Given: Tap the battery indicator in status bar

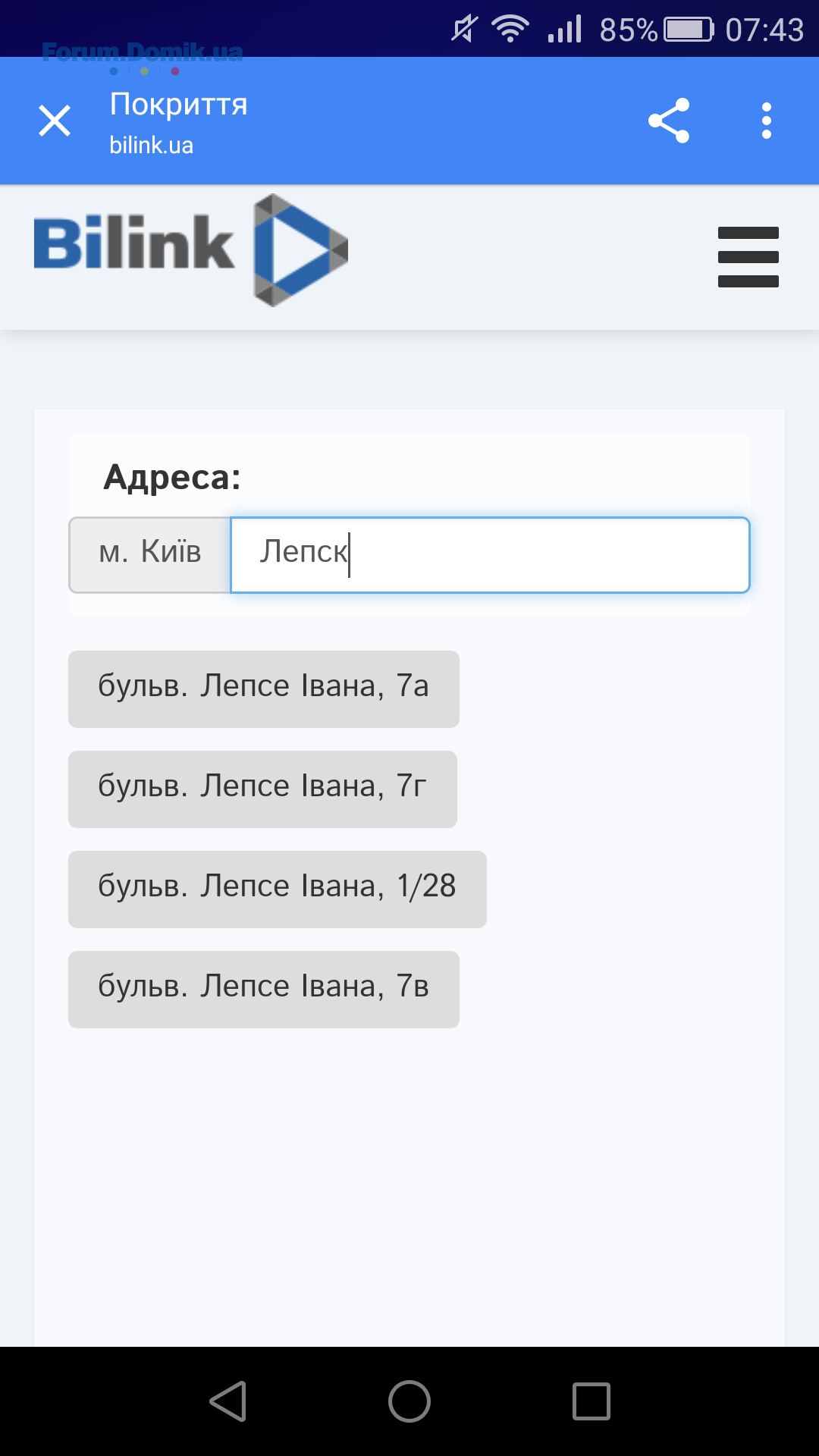Looking at the screenshot, I should (x=689, y=30).
